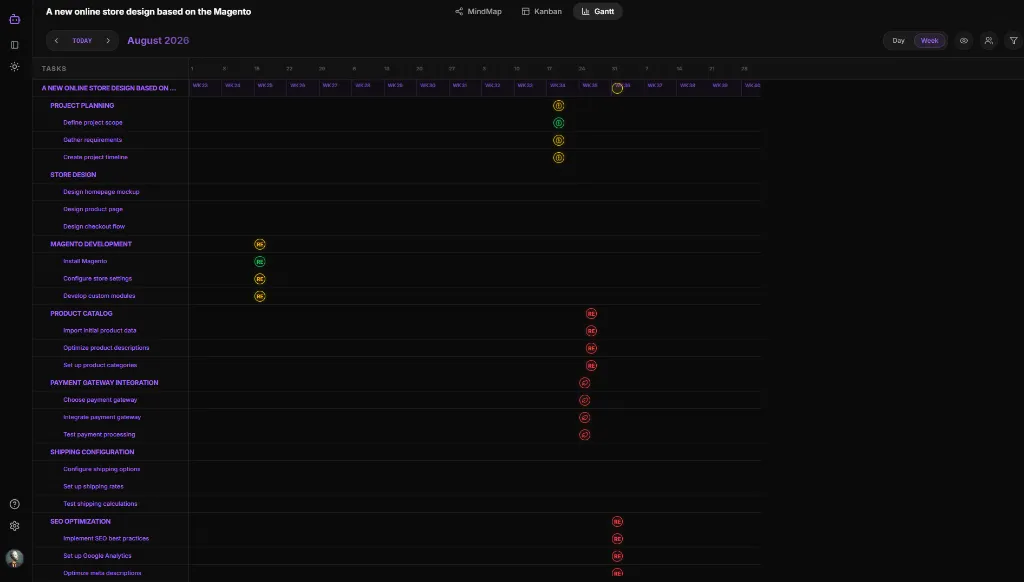Select the Gantt tab
1024x582 pixels.
pyautogui.click(x=598, y=12)
